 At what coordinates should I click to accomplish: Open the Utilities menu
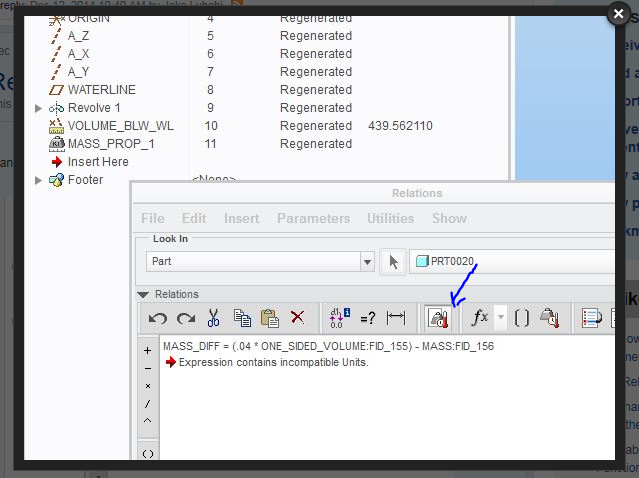click(390, 218)
